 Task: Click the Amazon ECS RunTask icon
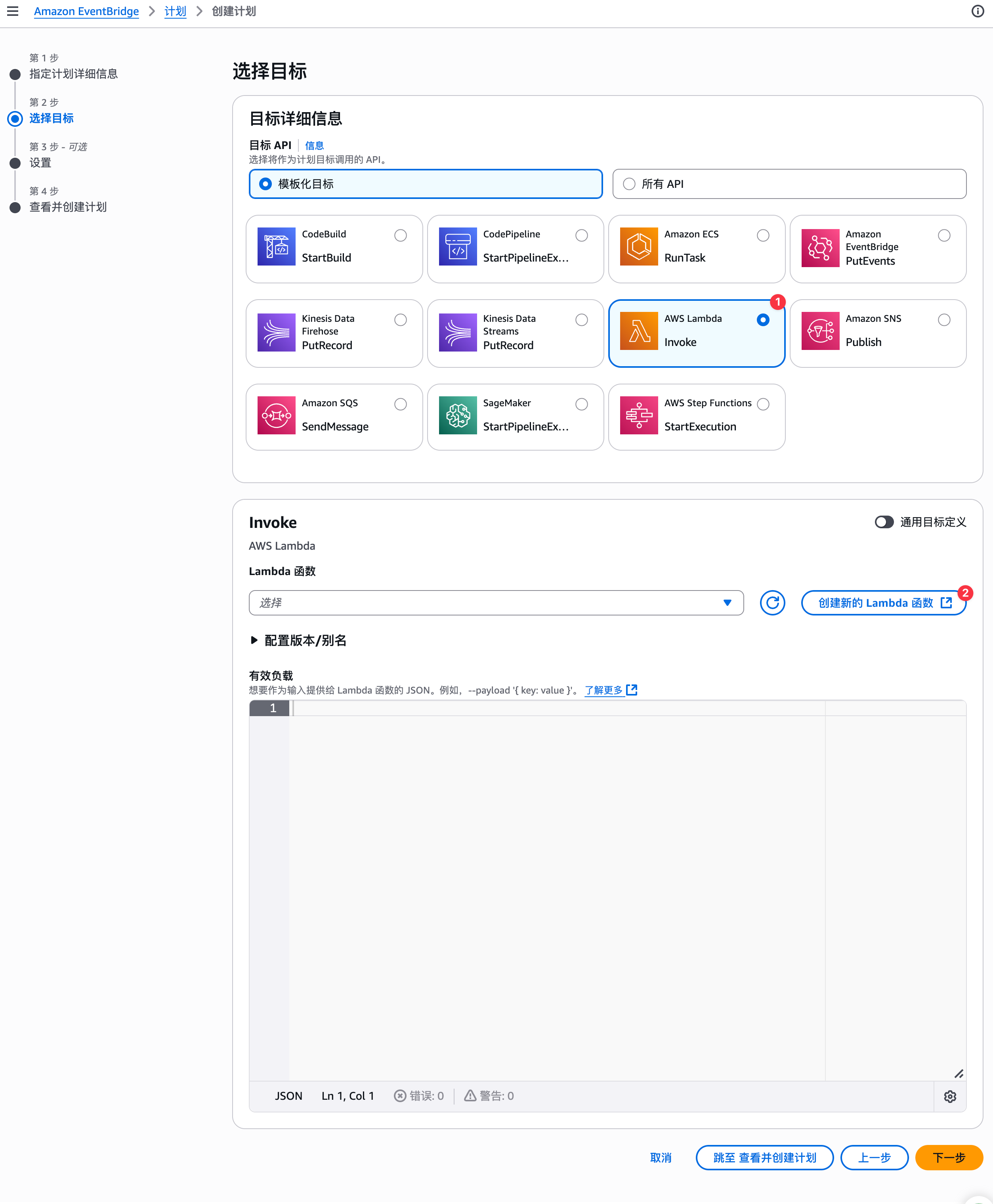[x=638, y=247]
